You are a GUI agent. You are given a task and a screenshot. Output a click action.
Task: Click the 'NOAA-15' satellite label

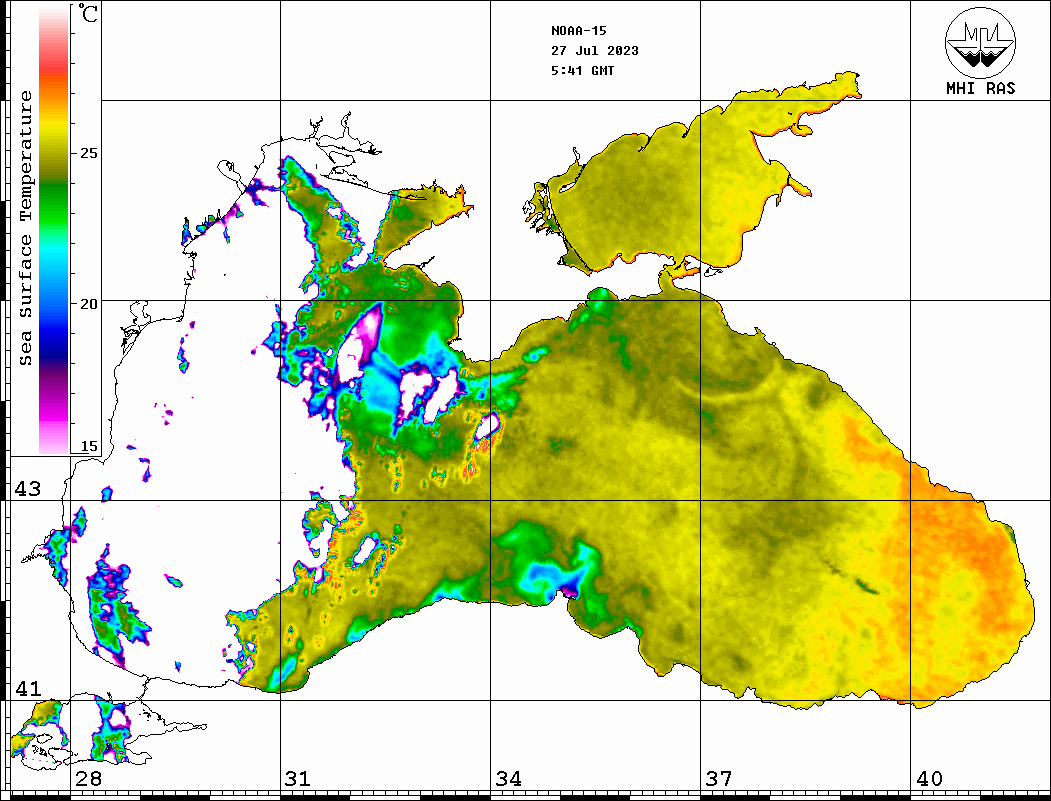pos(578,31)
